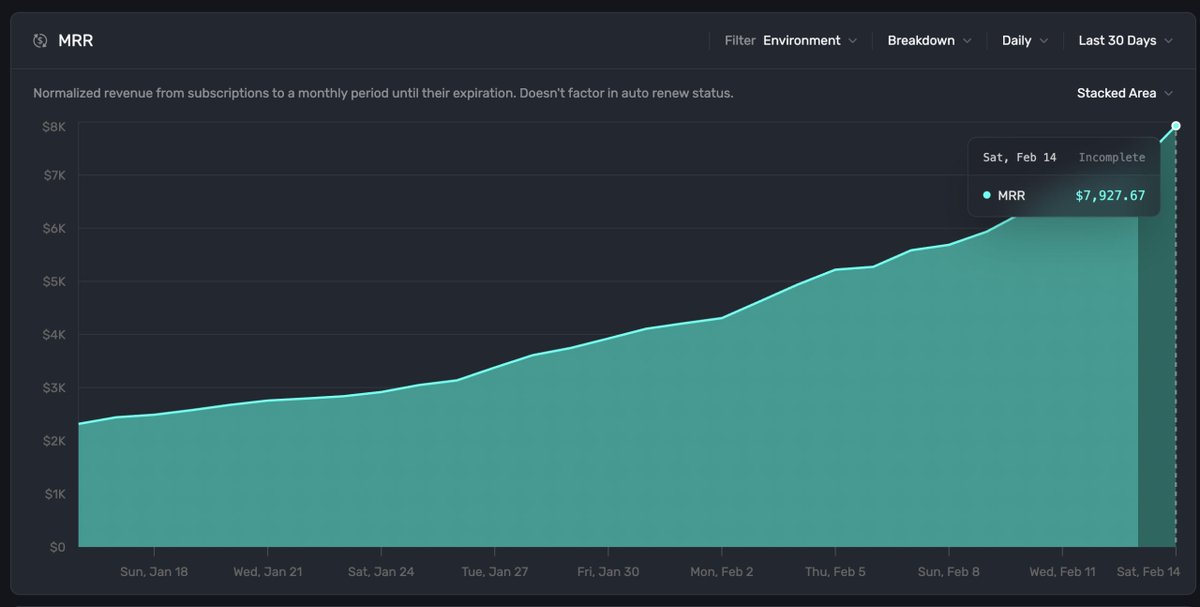Click the $0 y-axis label
The image size is (1200, 607).
tap(58, 547)
